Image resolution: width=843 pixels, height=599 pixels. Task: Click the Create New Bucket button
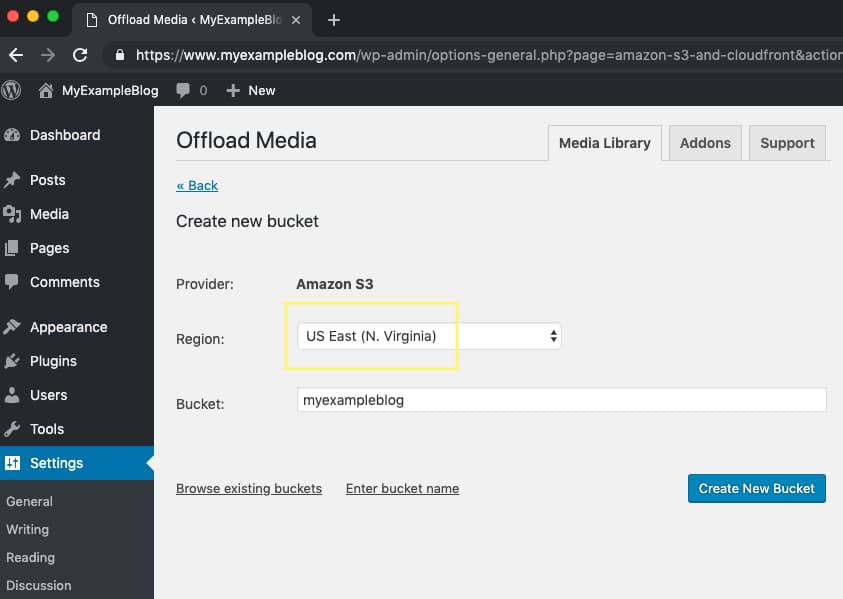(756, 488)
